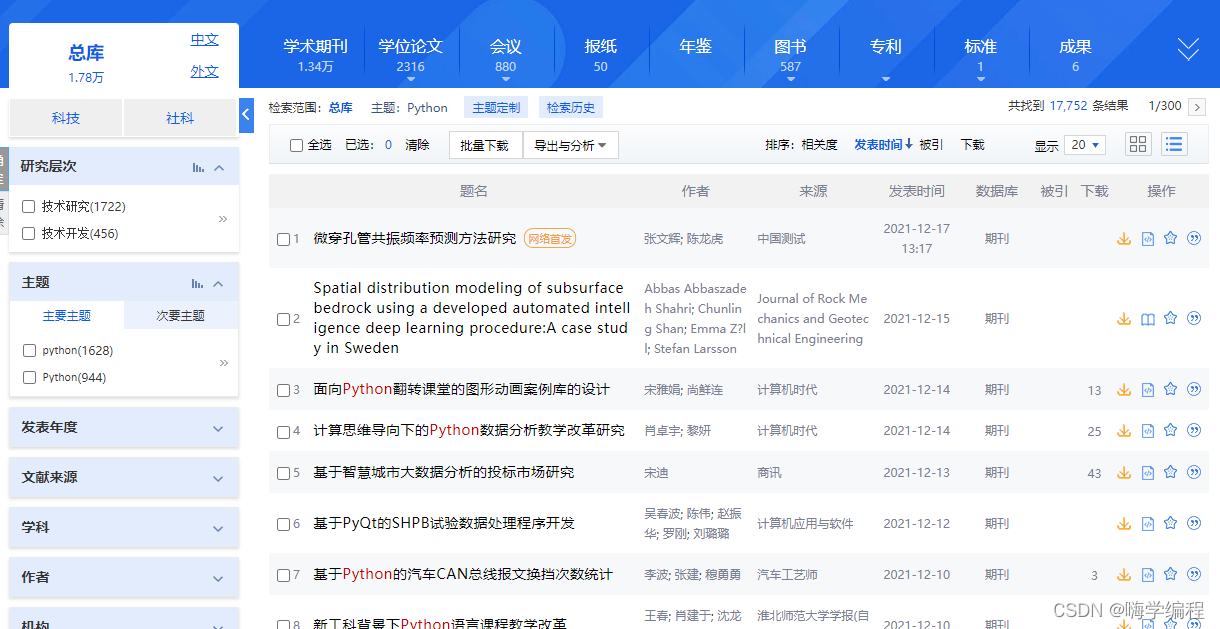The width and height of the screenshot is (1220, 629).
Task: Switch results to grid view
Action: pos(1138,144)
